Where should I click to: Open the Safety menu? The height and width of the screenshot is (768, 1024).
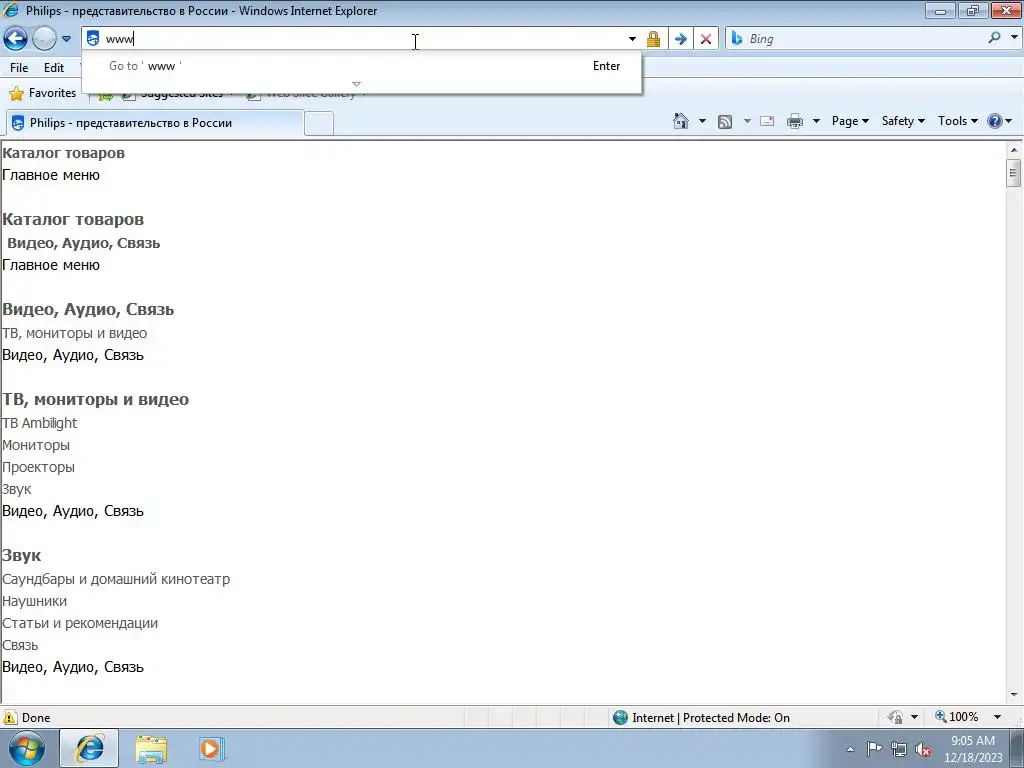coord(903,121)
